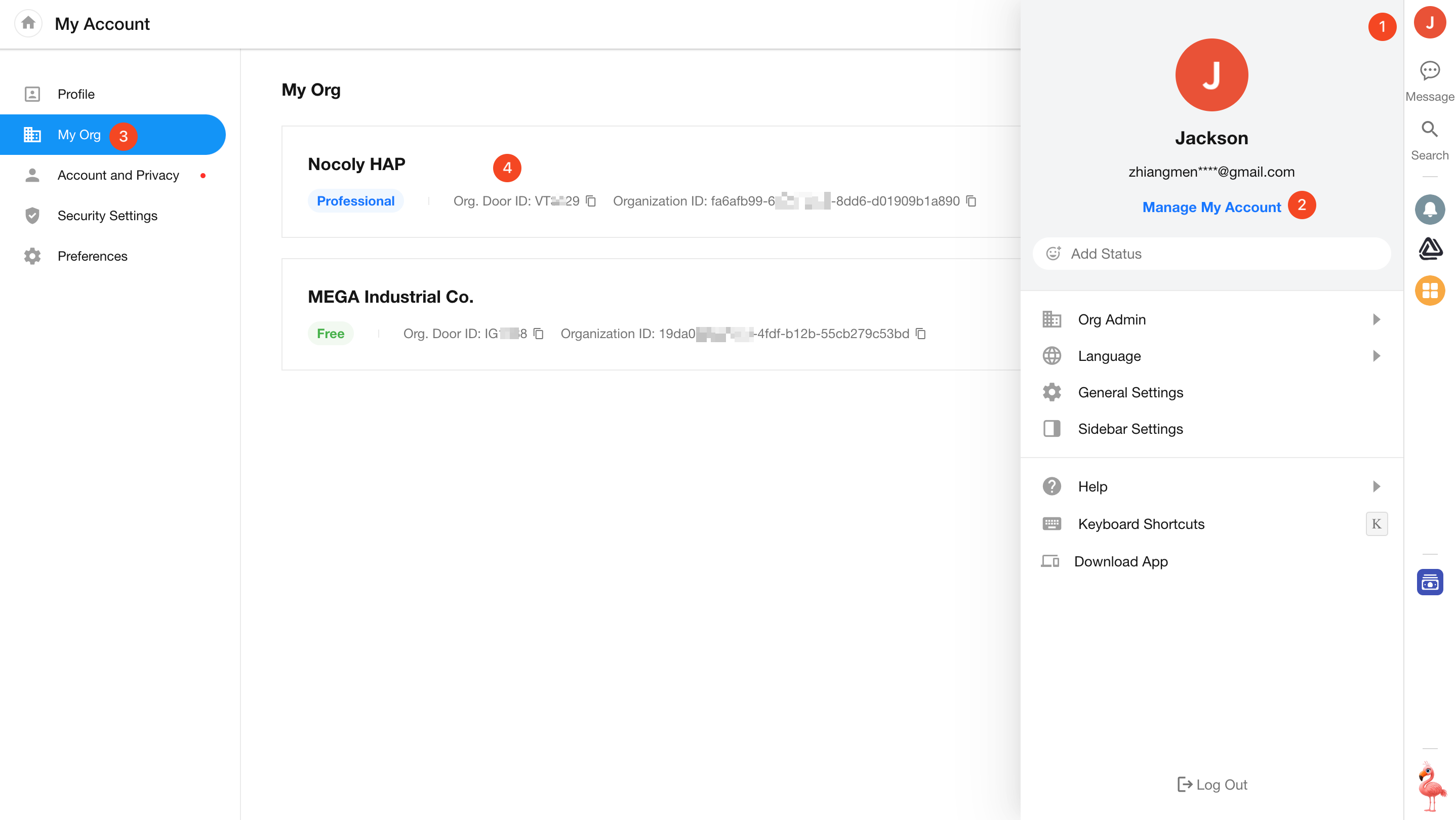Copy MEGA Industrial Co. Organization ID
The width and height of the screenshot is (1456, 820).
(x=921, y=334)
